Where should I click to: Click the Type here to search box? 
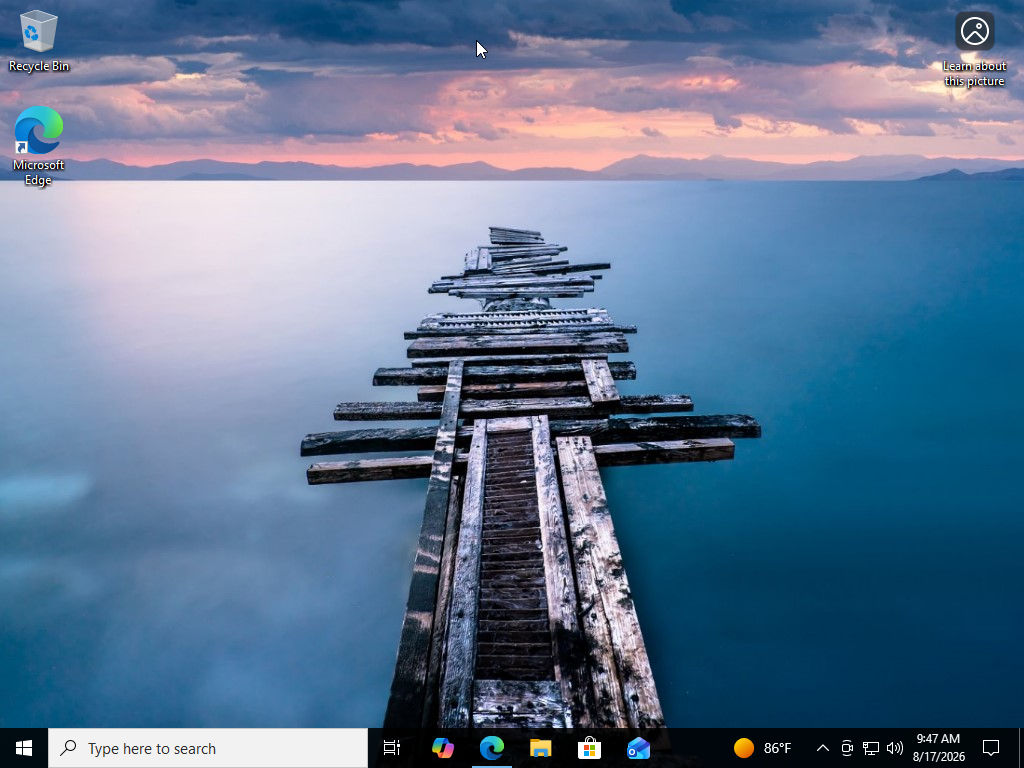pos(208,748)
